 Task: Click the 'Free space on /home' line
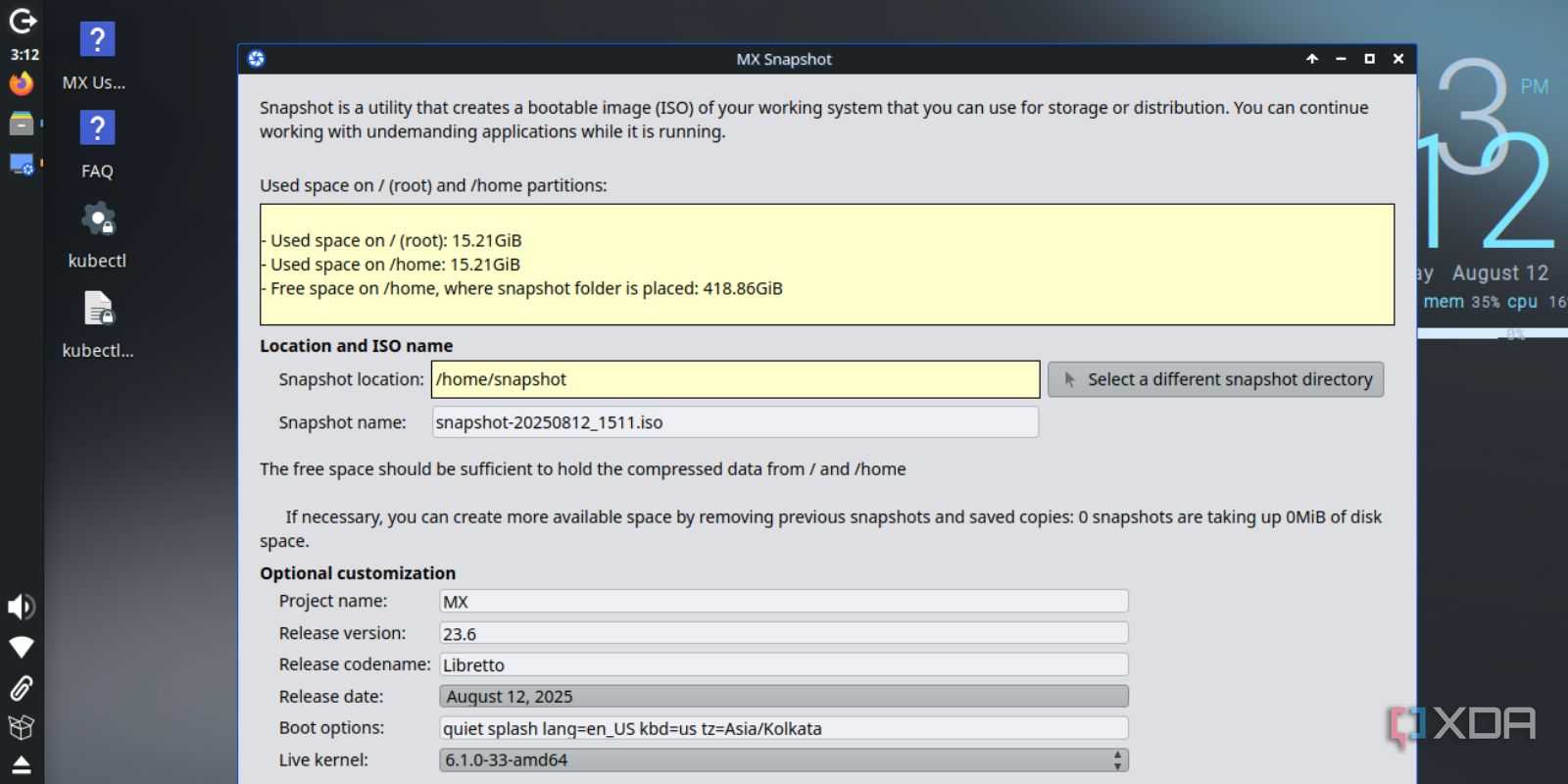pos(523,288)
